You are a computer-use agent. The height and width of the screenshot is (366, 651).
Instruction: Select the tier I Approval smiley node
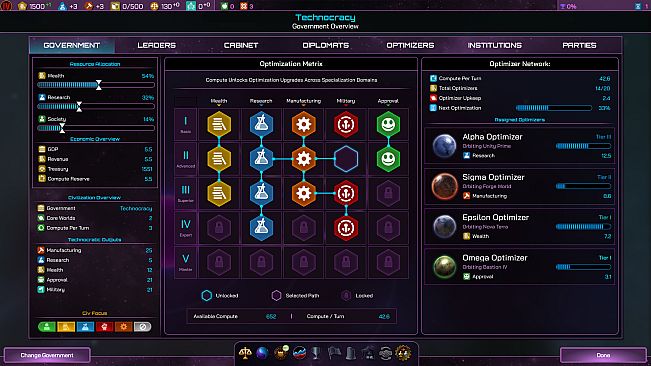[388, 124]
